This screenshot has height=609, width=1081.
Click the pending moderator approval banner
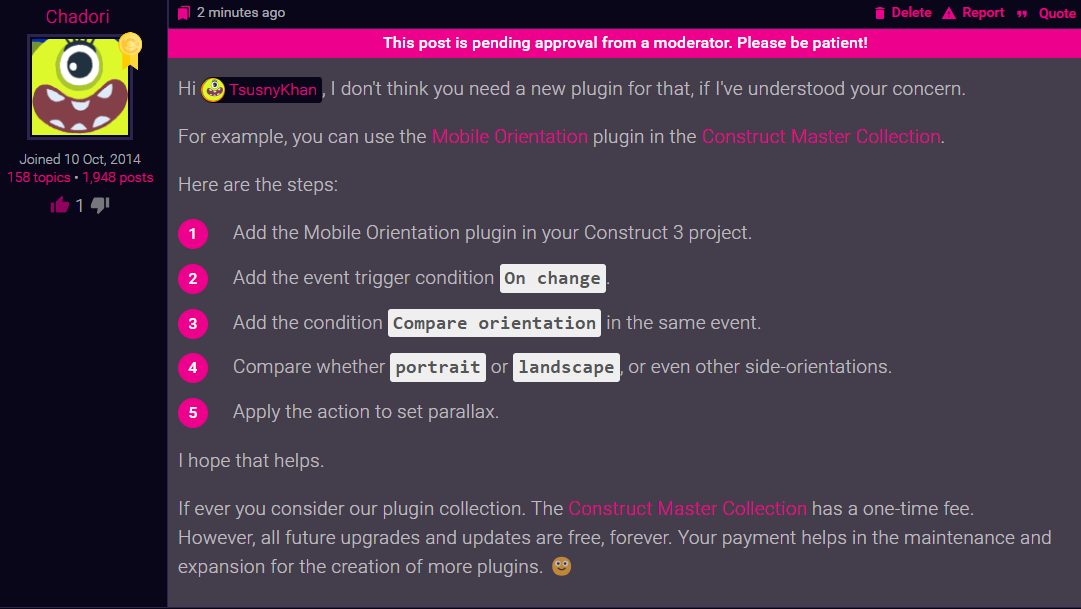(625, 43)
